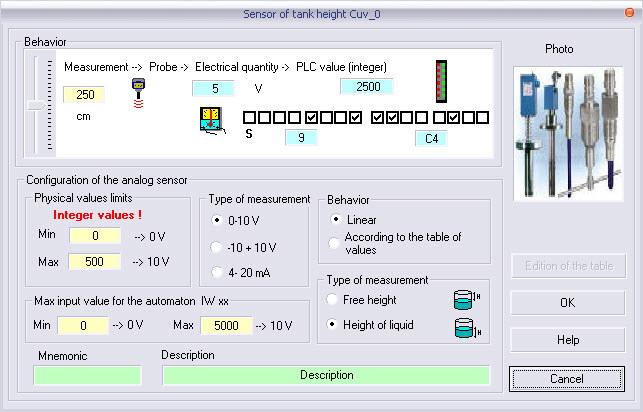Select the -10 +10 V option
643x412 pixels.
(x=217, y=247)
